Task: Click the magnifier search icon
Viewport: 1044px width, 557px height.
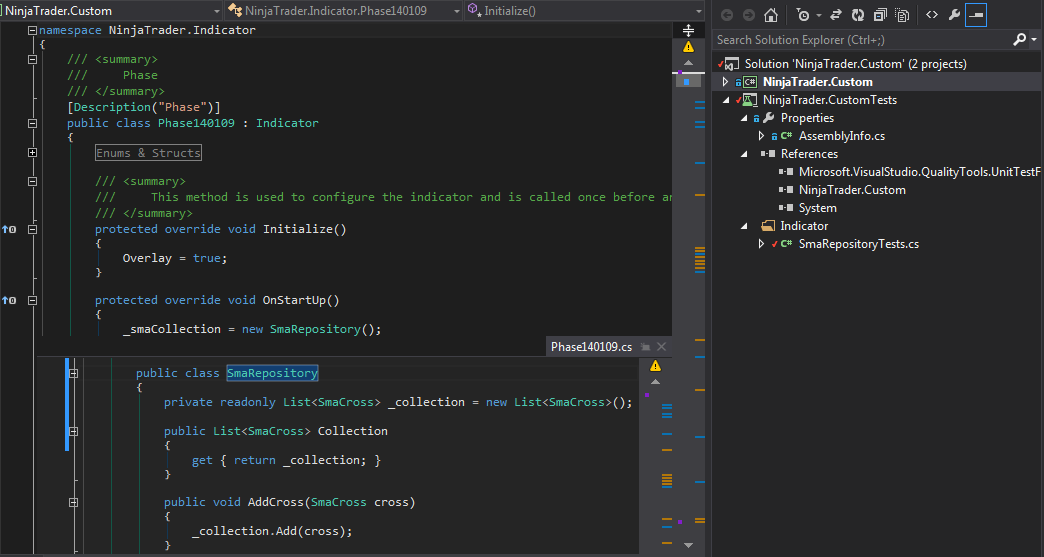Action: pos(1019,40)
